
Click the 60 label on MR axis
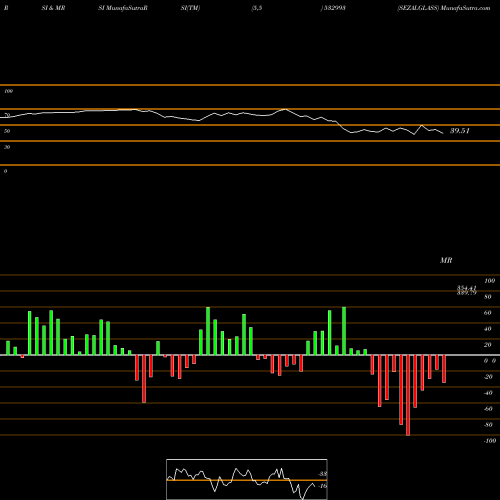click(x=487, y=313)
